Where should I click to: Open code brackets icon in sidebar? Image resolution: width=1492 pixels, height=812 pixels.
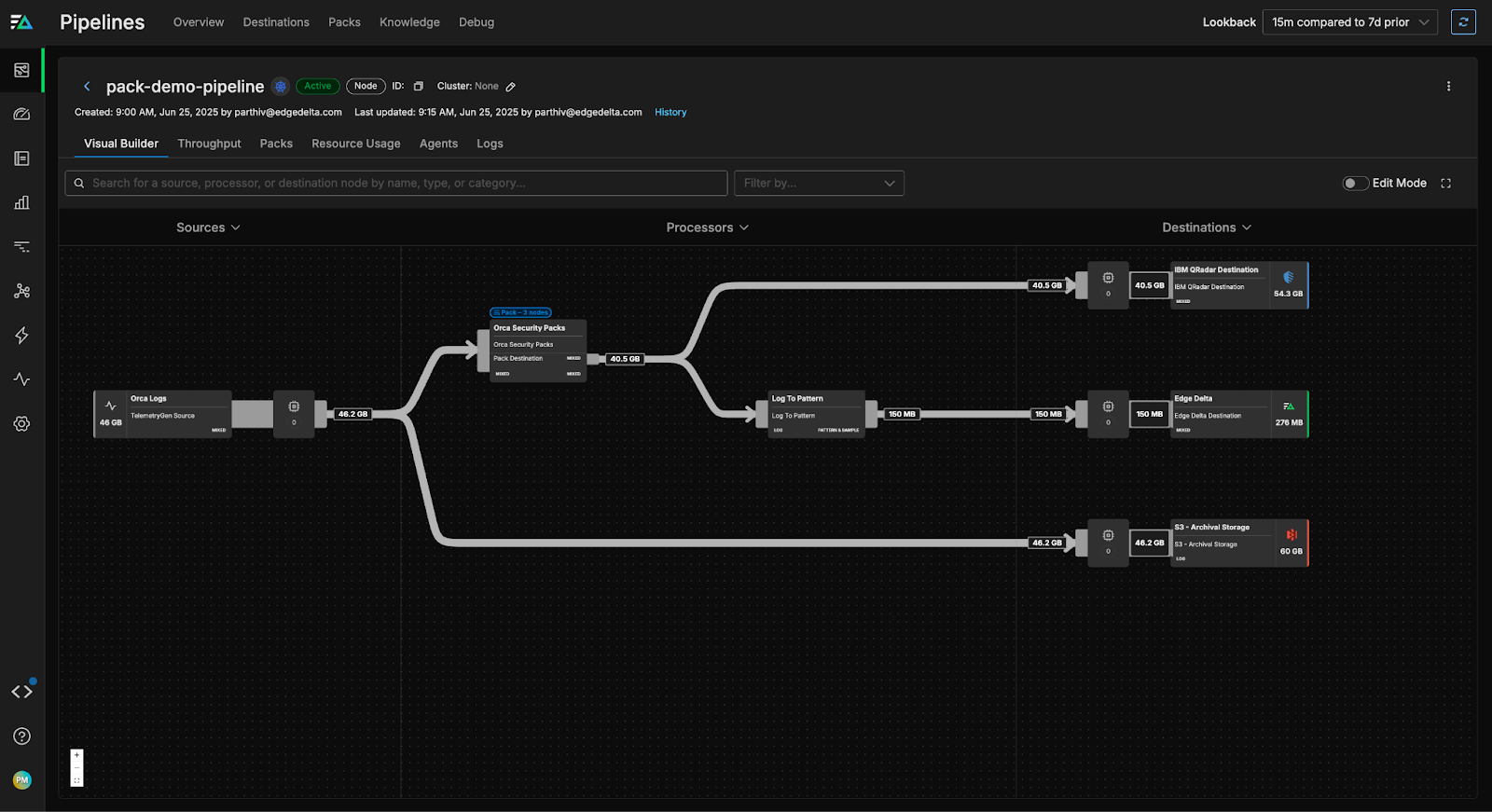point(22,692)
